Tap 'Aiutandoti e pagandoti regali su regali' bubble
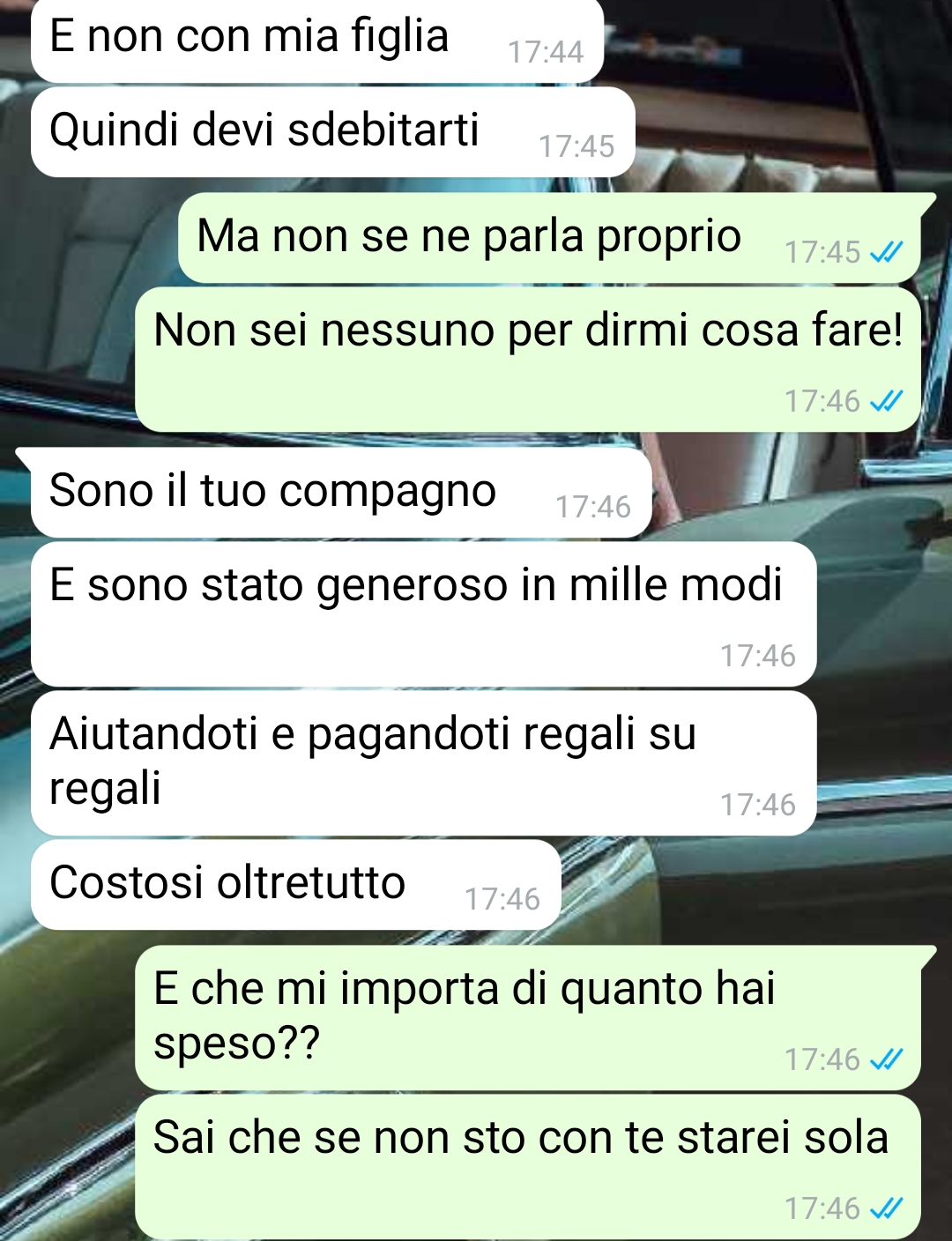This screenshot has width=952, height=1241. (x=423, y=763)
